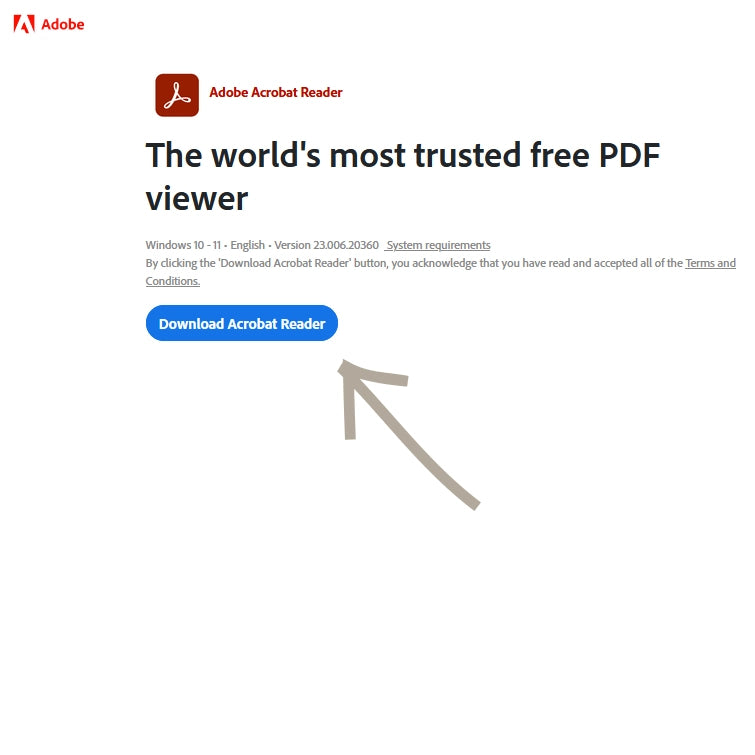Viewport: 755px width, 755px height.
Task: Click the Acrobat Reader app icon
Action: 177,95
